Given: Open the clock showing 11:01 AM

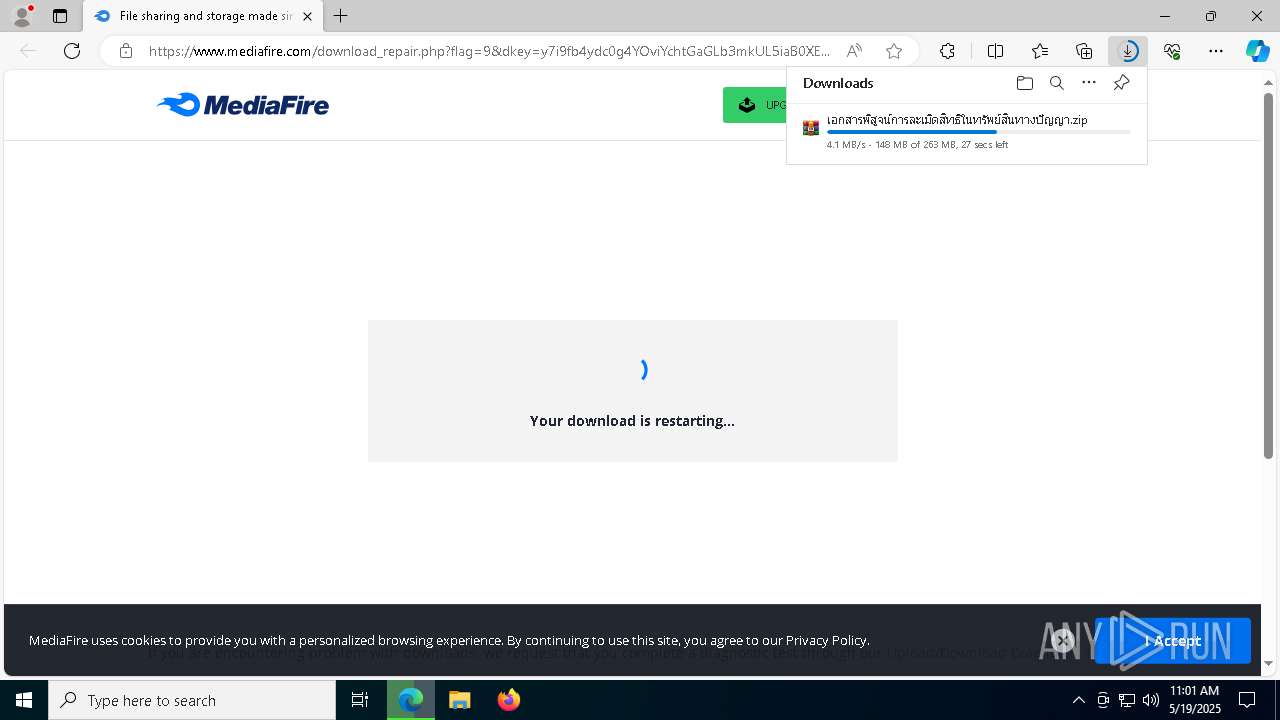Looking at the screenshot, I should 1195,700.
